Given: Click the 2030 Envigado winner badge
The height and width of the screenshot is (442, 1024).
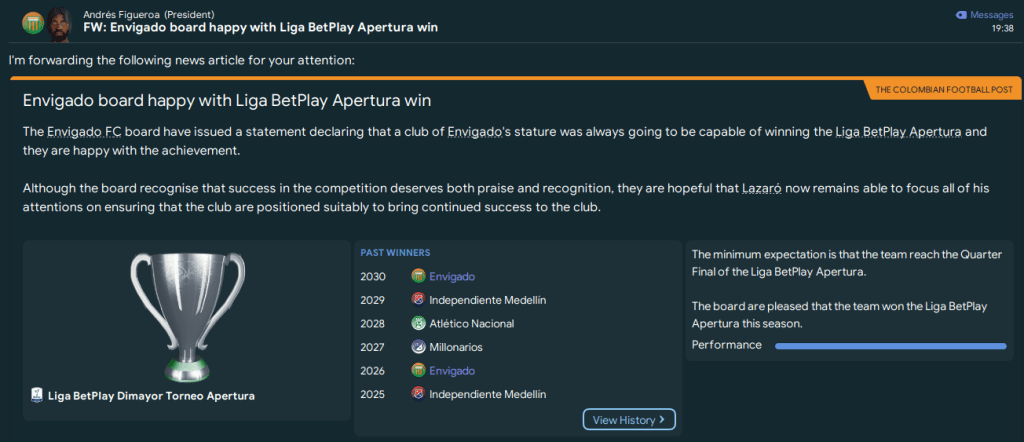Looking at the screenshot, I should pos(418,276).
